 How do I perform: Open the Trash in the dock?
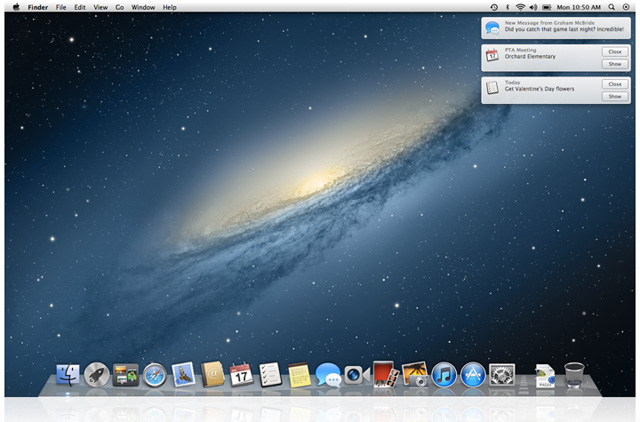(574, 375)
